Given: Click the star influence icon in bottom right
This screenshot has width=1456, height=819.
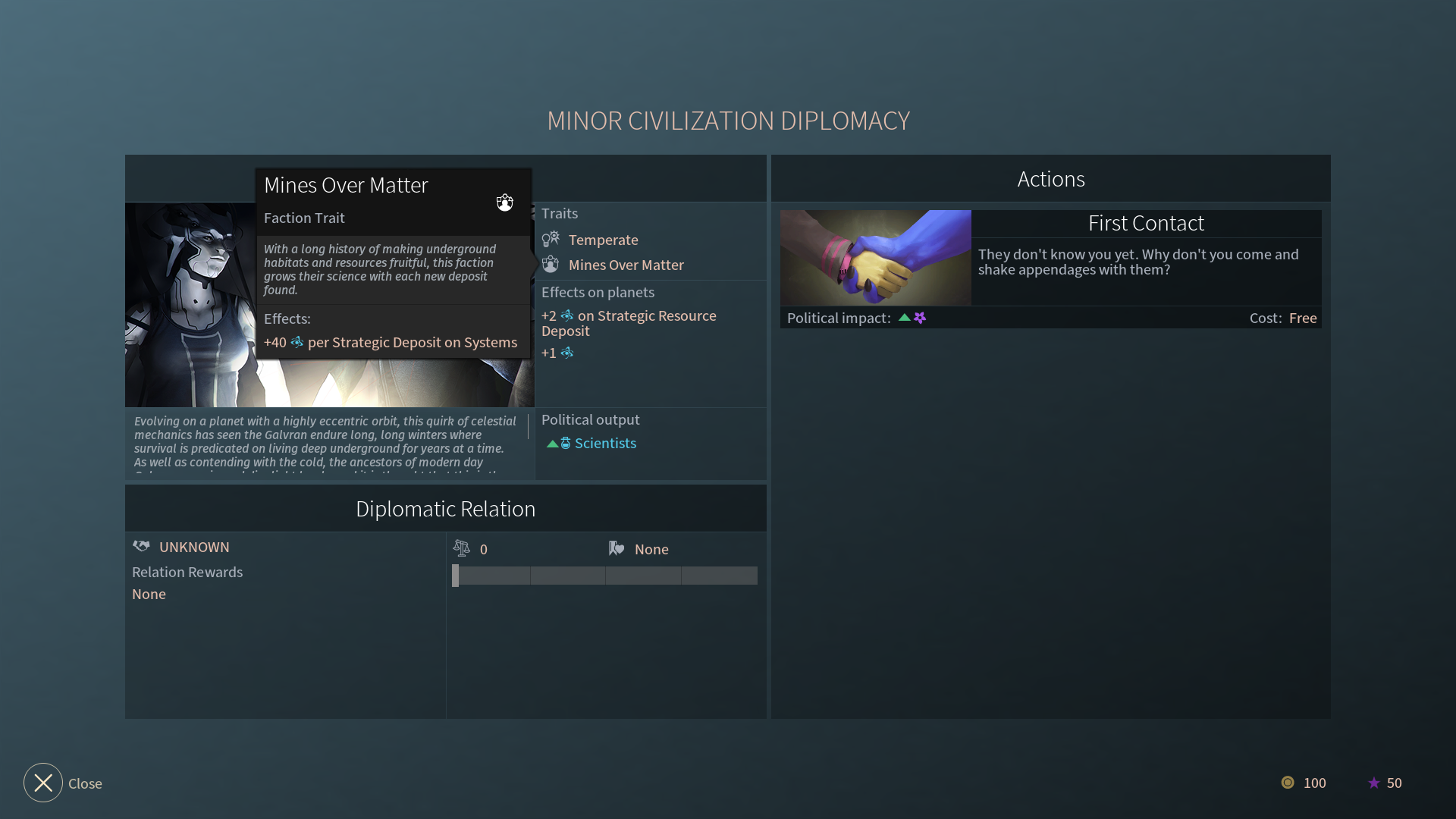Looking at the screenshot, I should click(1375, 783).
